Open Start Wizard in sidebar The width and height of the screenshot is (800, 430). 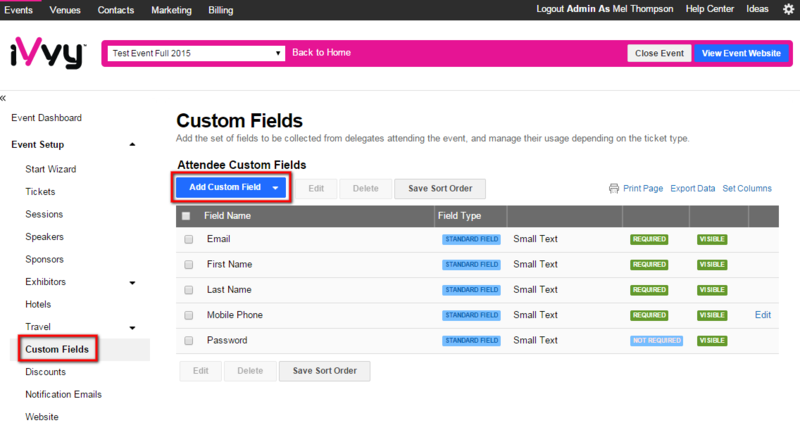click(51, 169)
